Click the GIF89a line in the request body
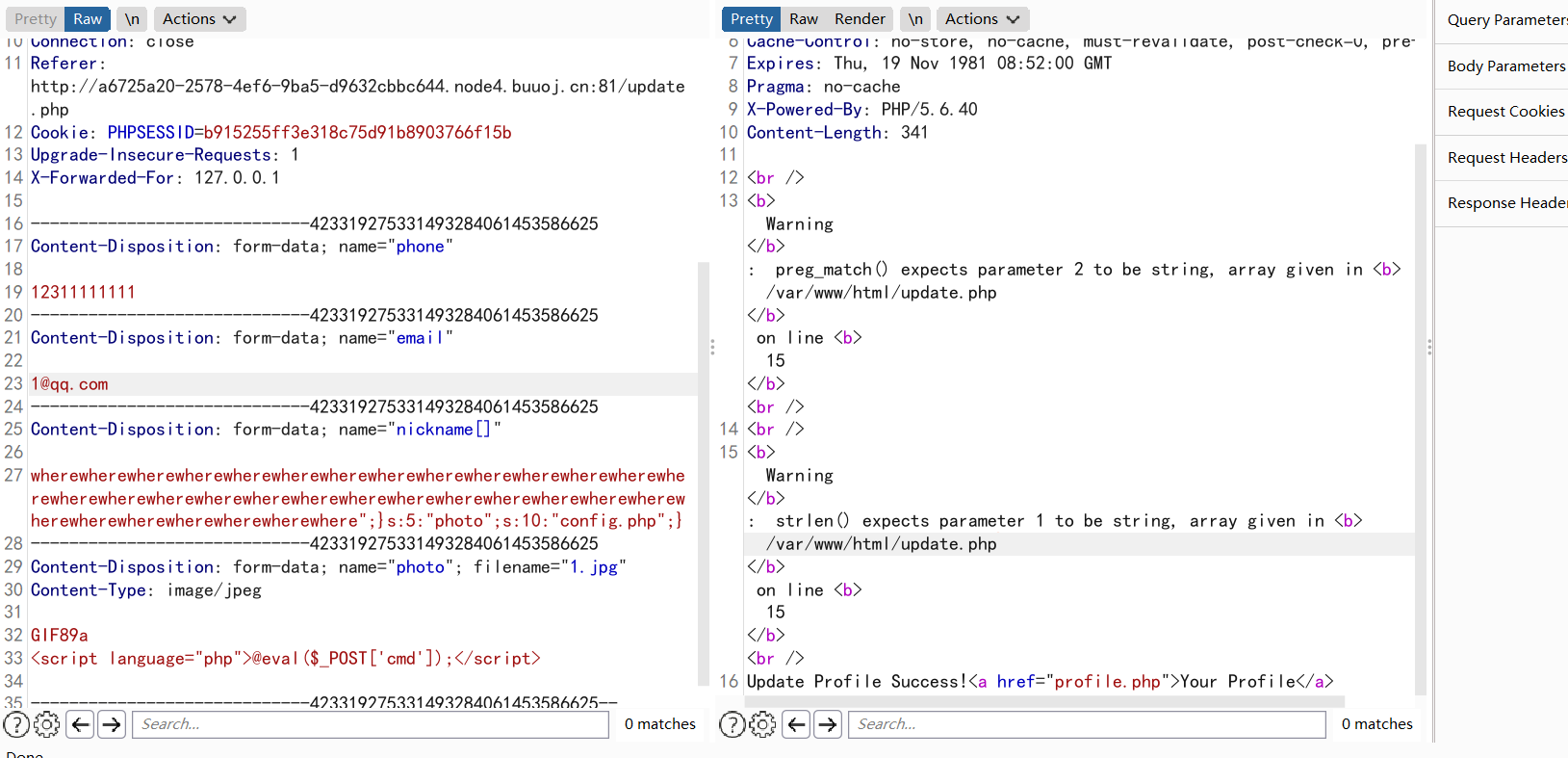 click(60, 636)
